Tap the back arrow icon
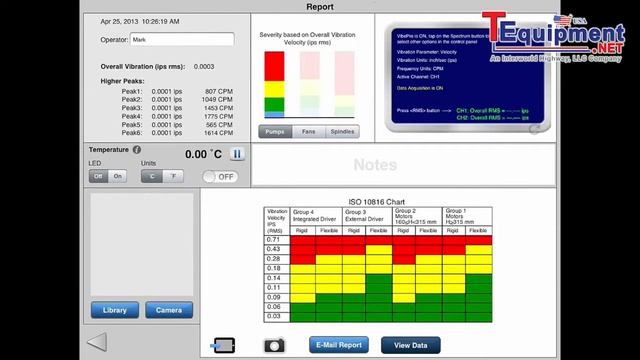 (97, 342)
